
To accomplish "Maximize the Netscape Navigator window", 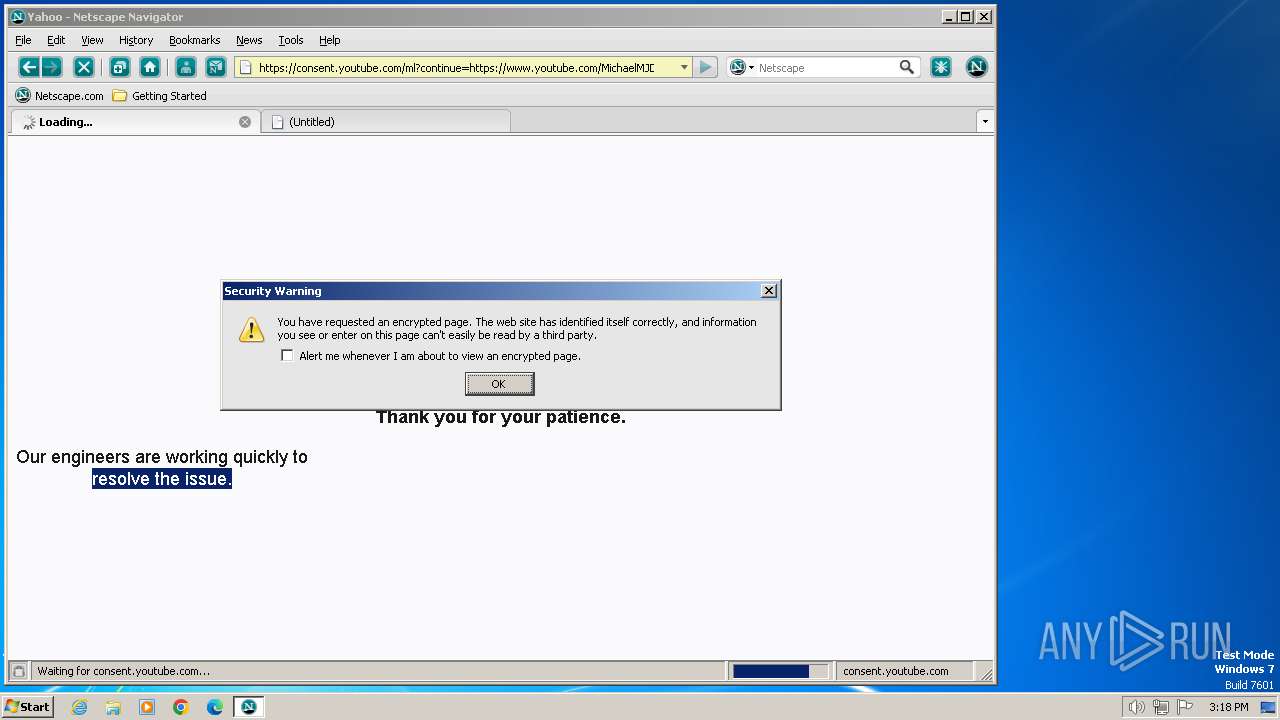I will tap(966, 16).
